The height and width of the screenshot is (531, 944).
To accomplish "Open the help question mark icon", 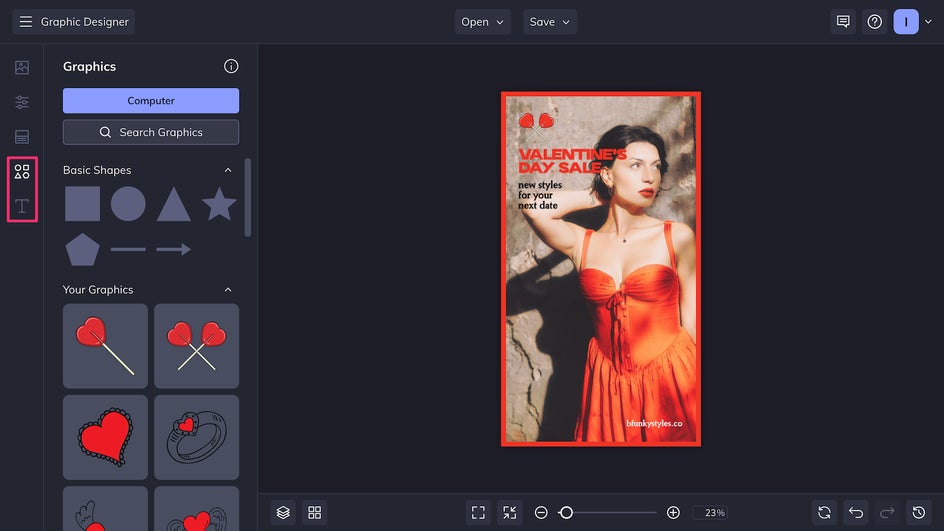I will point(874,22).
